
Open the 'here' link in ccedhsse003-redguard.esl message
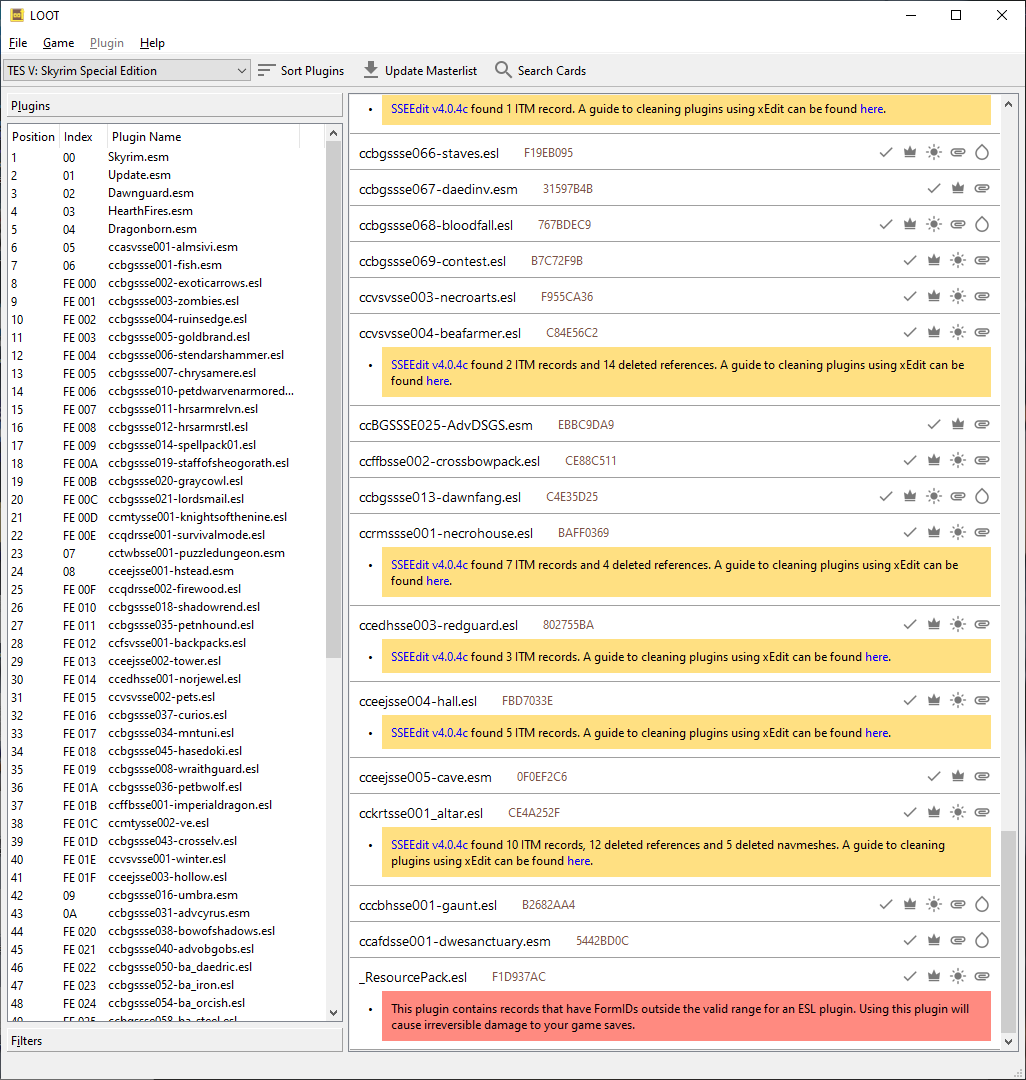coord(876,657)
